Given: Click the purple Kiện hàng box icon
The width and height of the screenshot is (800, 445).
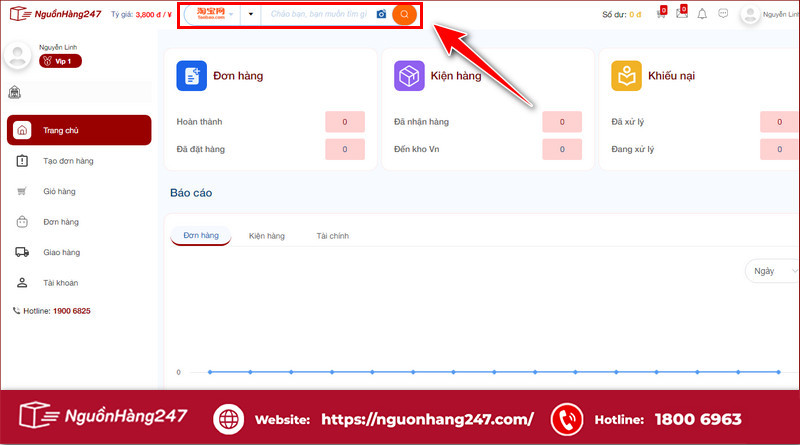Looking at the screenshot, I should pyautogui.click(x=409, y=76).
